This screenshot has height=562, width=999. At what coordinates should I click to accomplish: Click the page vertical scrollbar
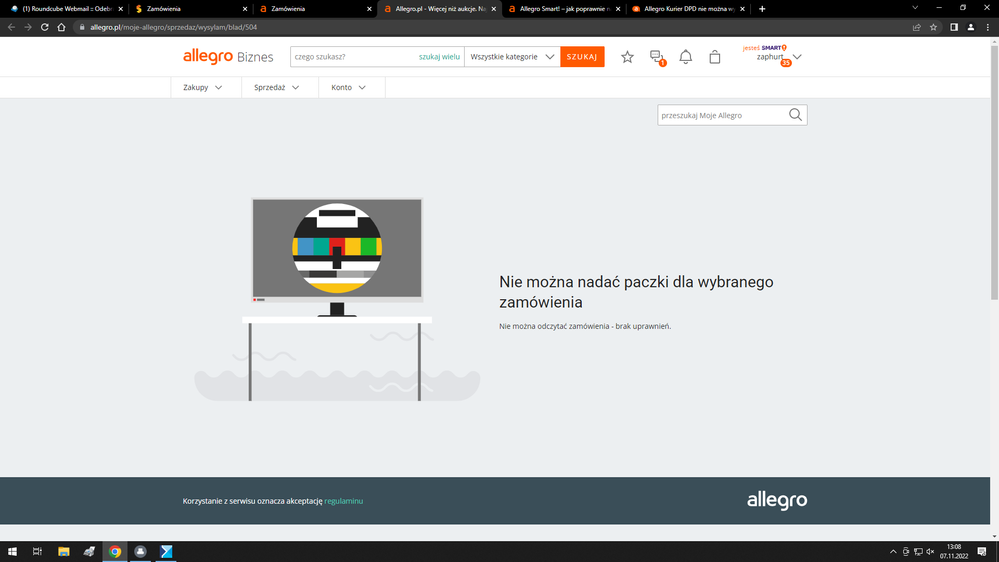click(995, 172)
